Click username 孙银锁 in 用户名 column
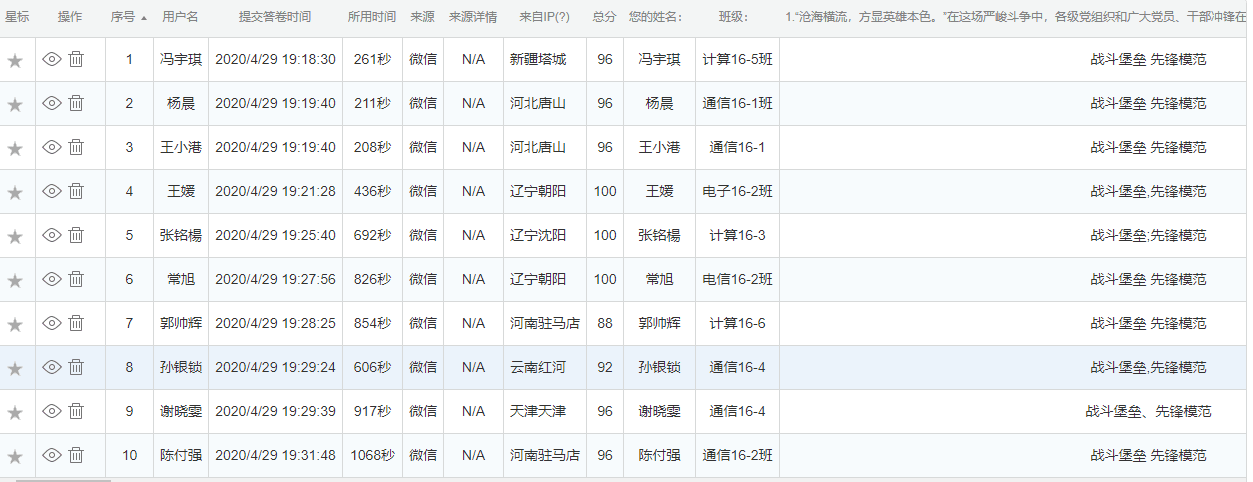1253x482 pixels. 181,368
